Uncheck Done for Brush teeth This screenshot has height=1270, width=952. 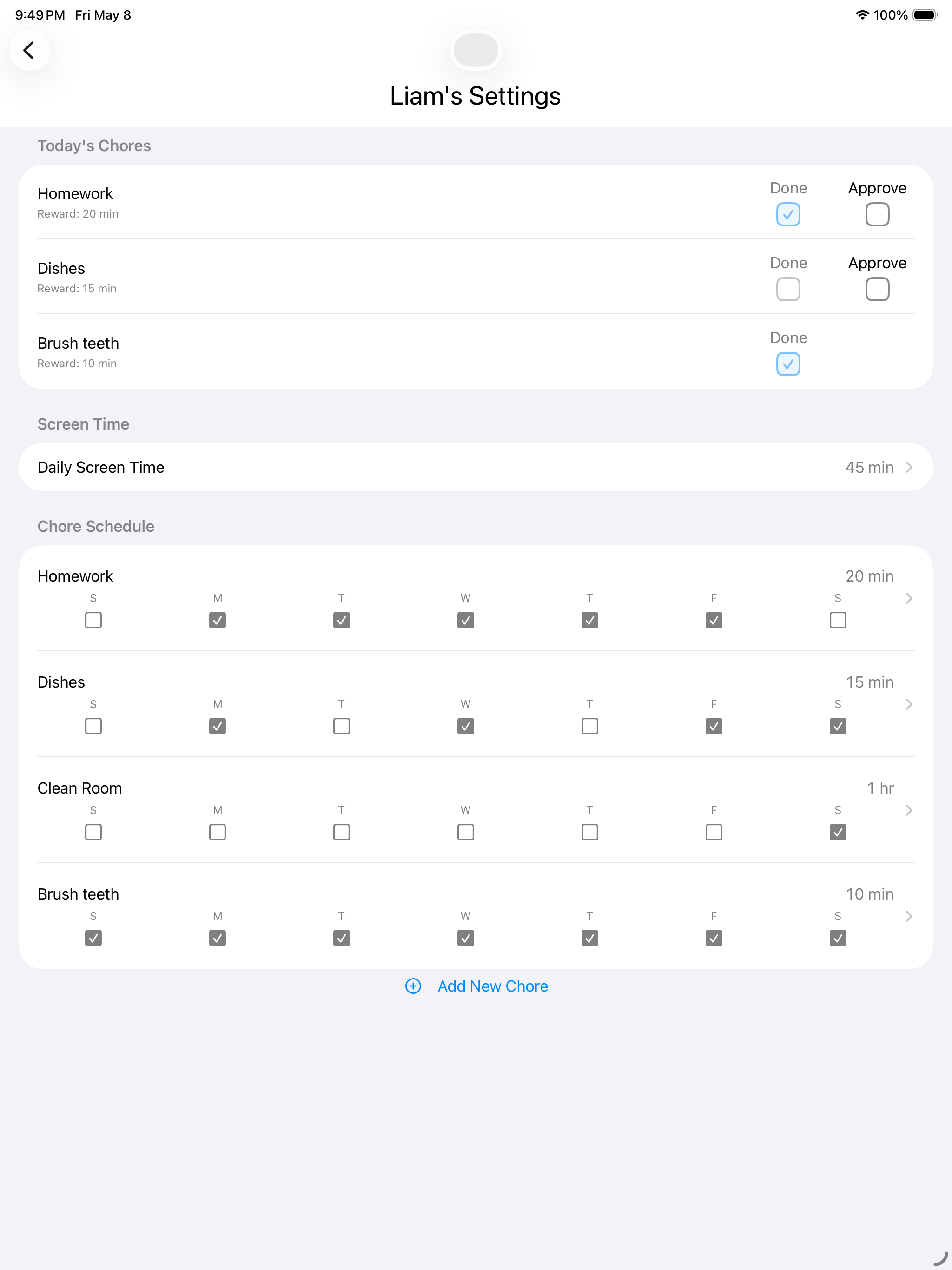[x=788, y=364]
